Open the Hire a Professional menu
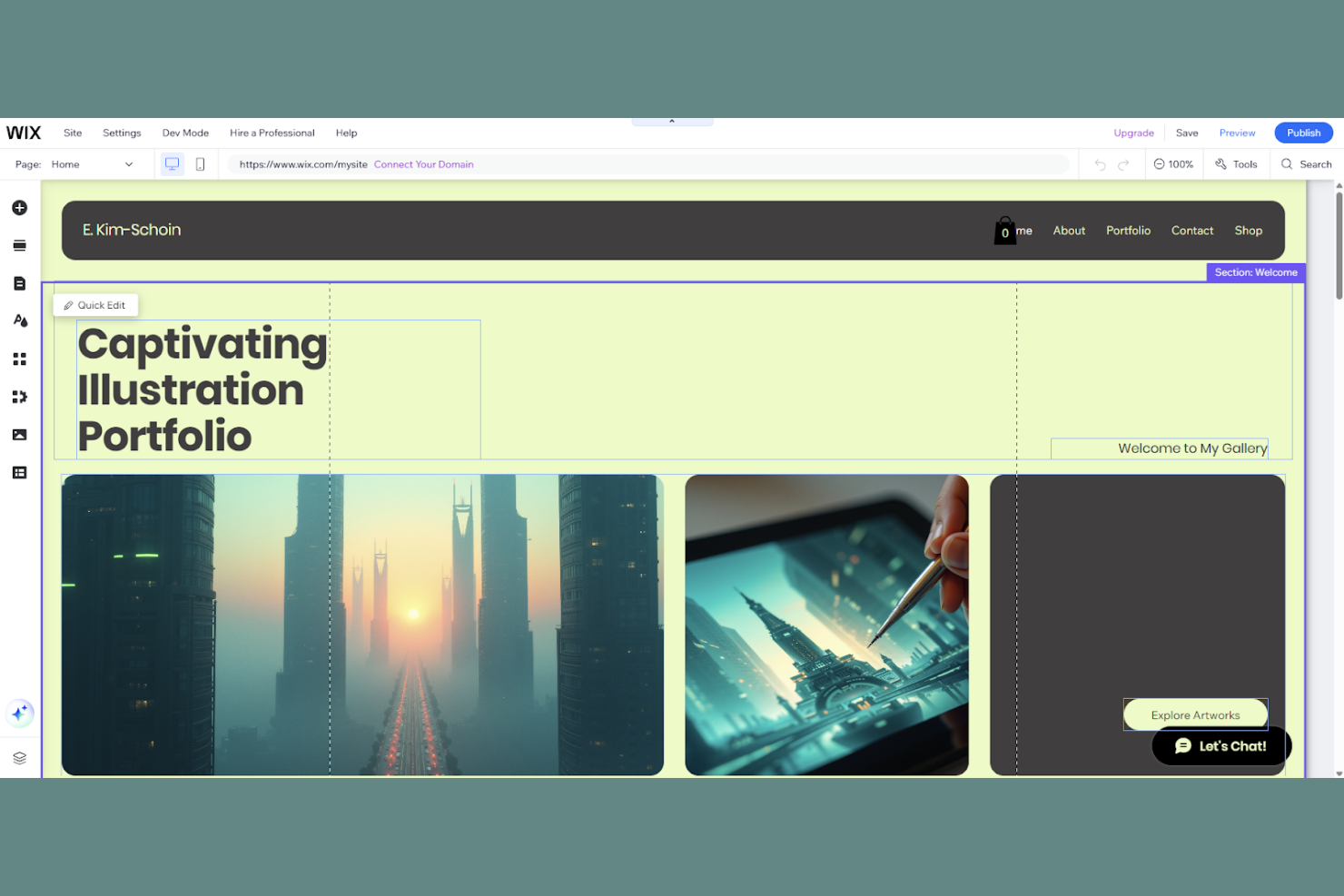 click(272, 133)
